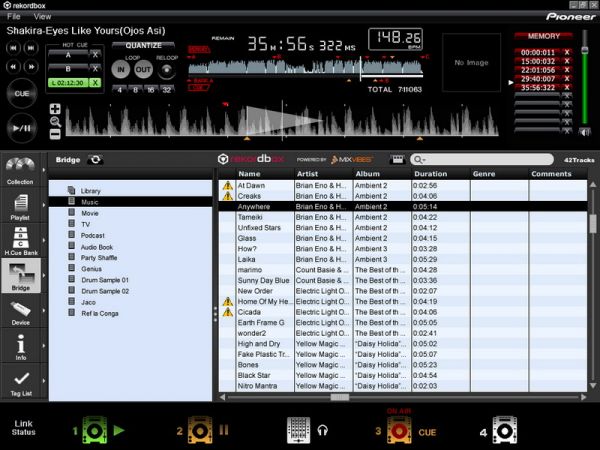This screenshot has width=600, height=450.
Task: Select the 16-beat loop button
Action: point(151,90)
